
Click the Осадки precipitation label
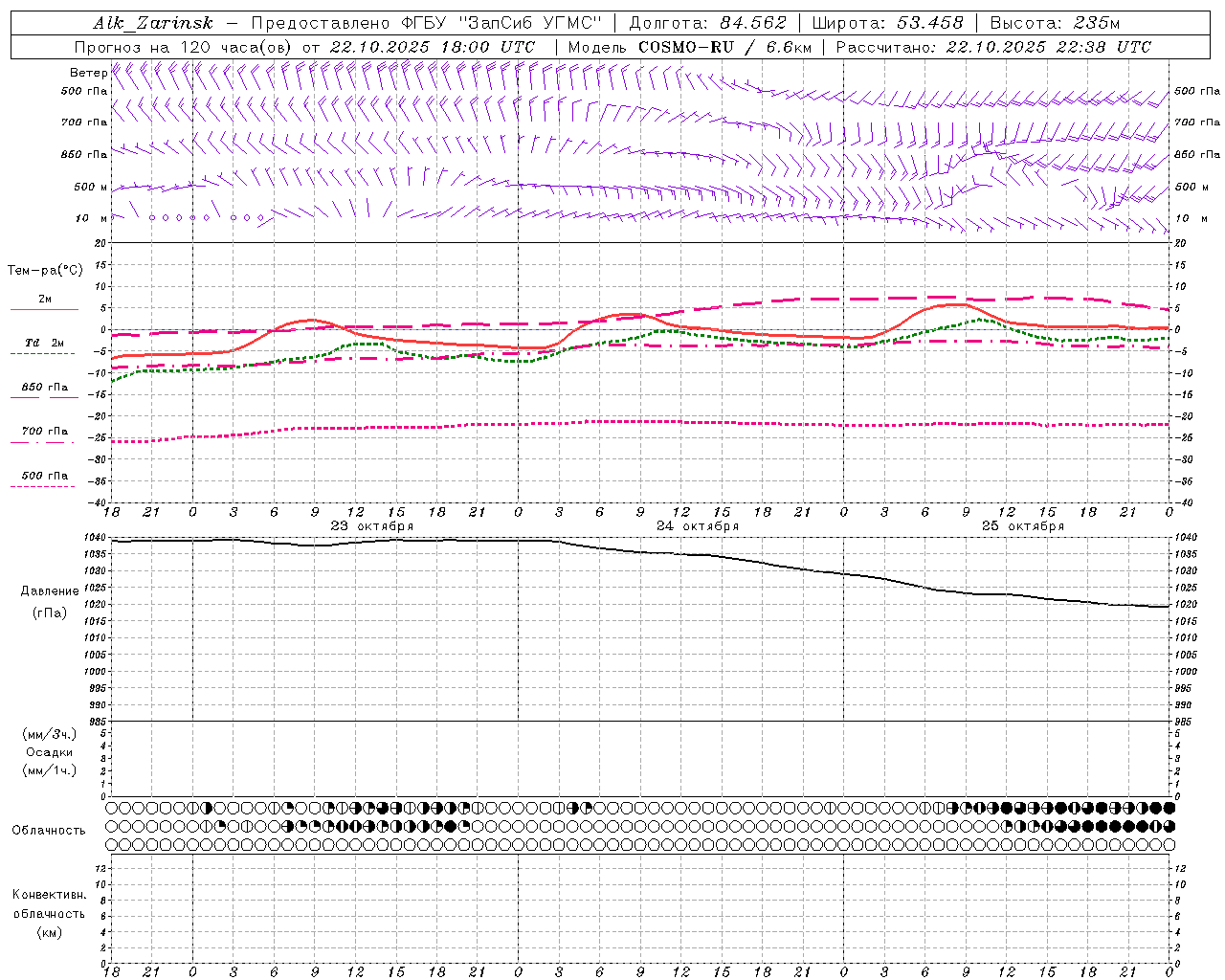(50, 752)
